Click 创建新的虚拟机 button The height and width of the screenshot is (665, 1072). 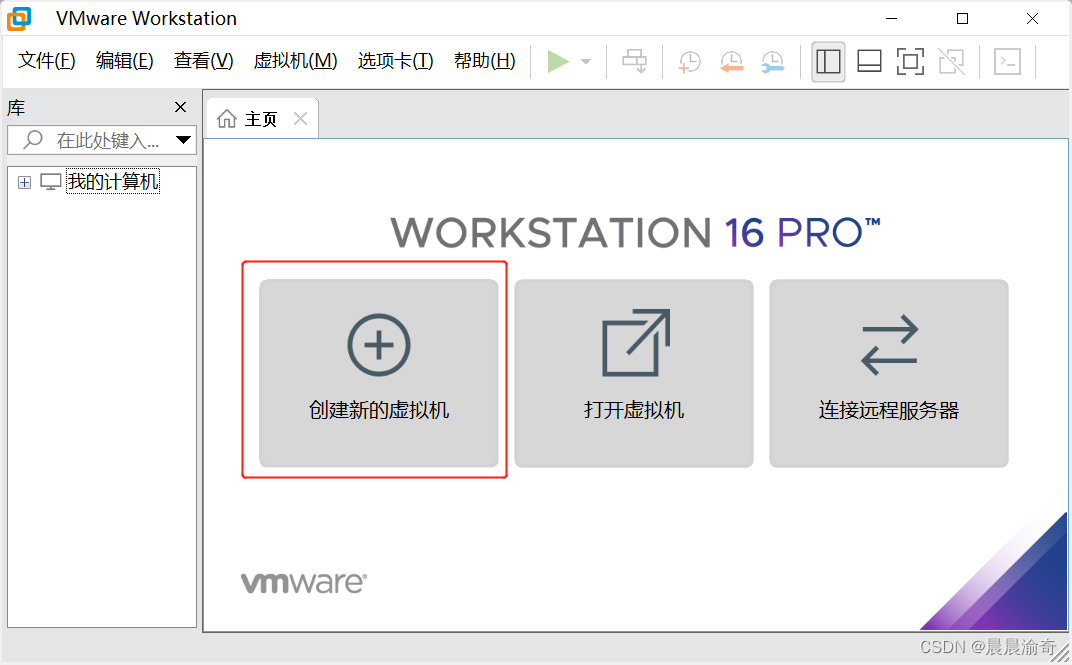(x=379, y=373)
